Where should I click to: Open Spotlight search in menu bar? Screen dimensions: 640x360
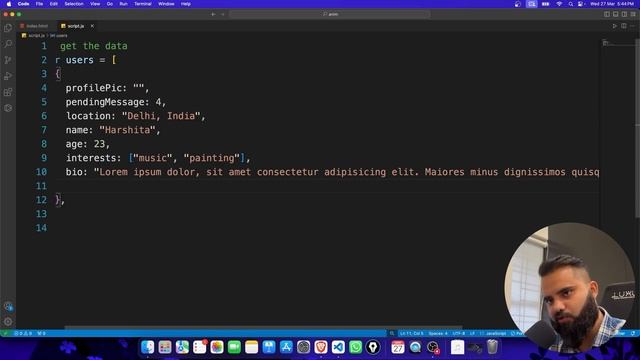point(571,4)
